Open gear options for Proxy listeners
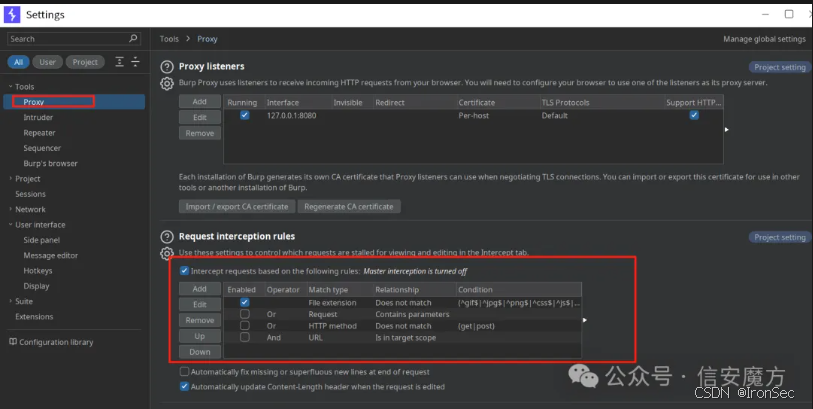 click(x=166, y=83)
